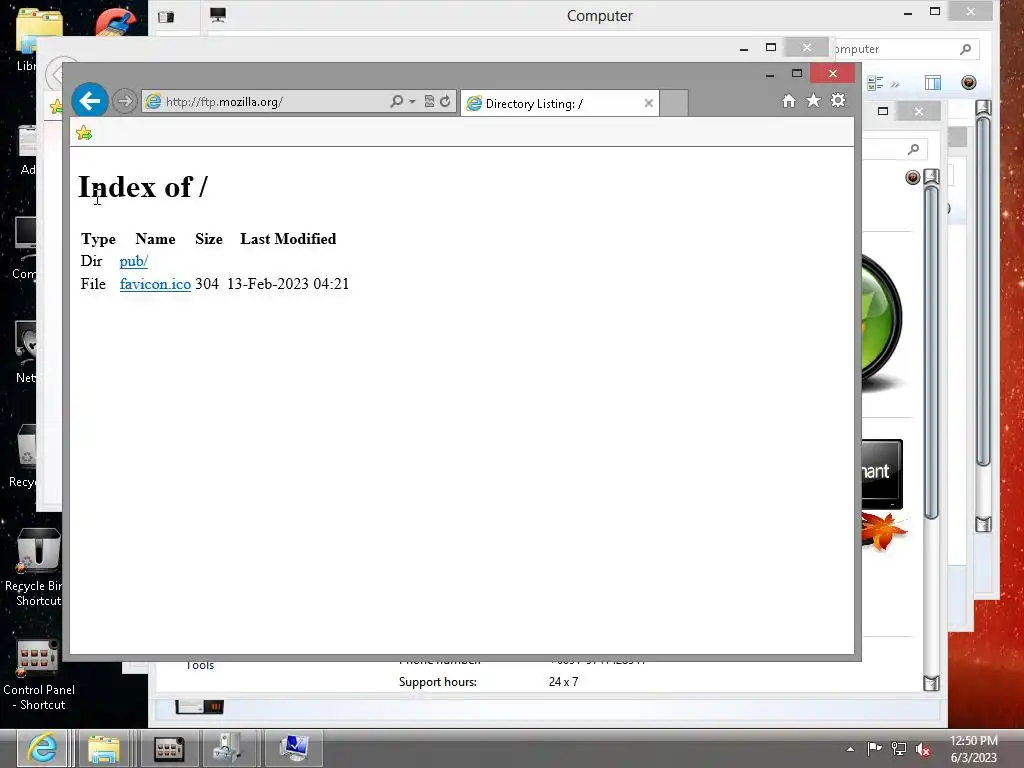Viewport: 1024px width, 768px height.
Task: Click the preview pane icon in Computer window
Action: point(933,82)
